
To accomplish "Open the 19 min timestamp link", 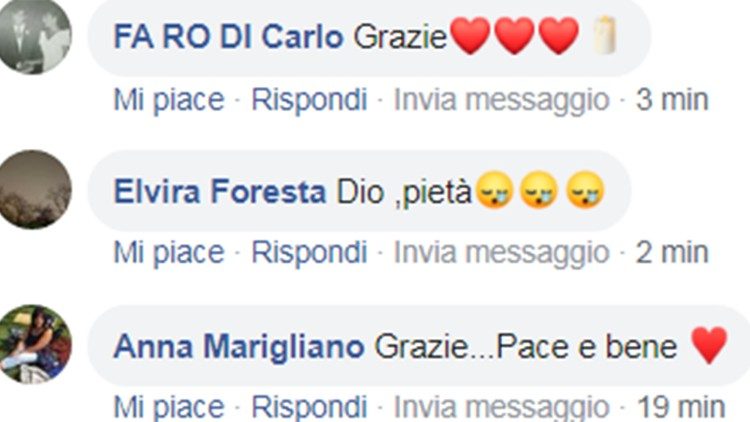I will pyautogui.click(x=682, y=407).
